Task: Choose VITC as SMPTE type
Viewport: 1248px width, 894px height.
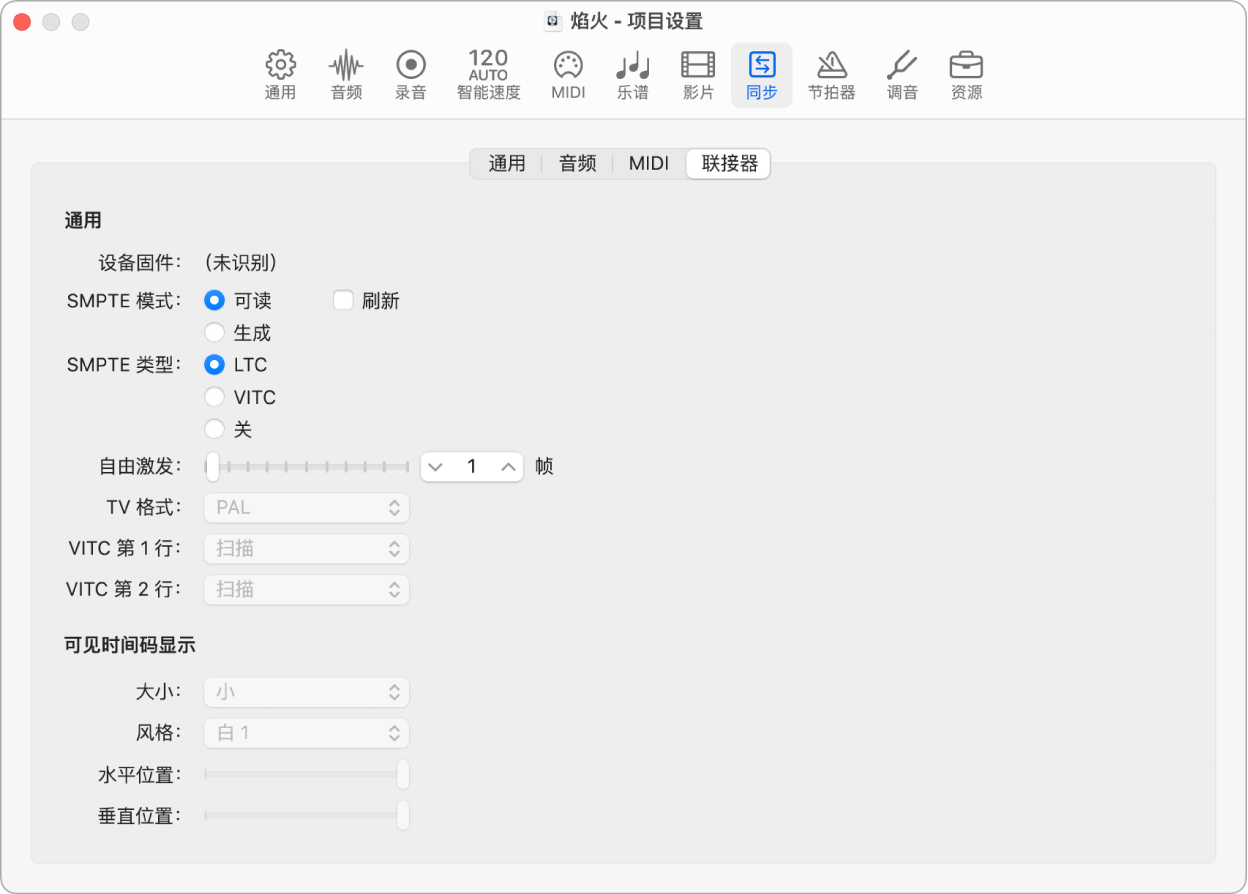Action: coord(214,397)
